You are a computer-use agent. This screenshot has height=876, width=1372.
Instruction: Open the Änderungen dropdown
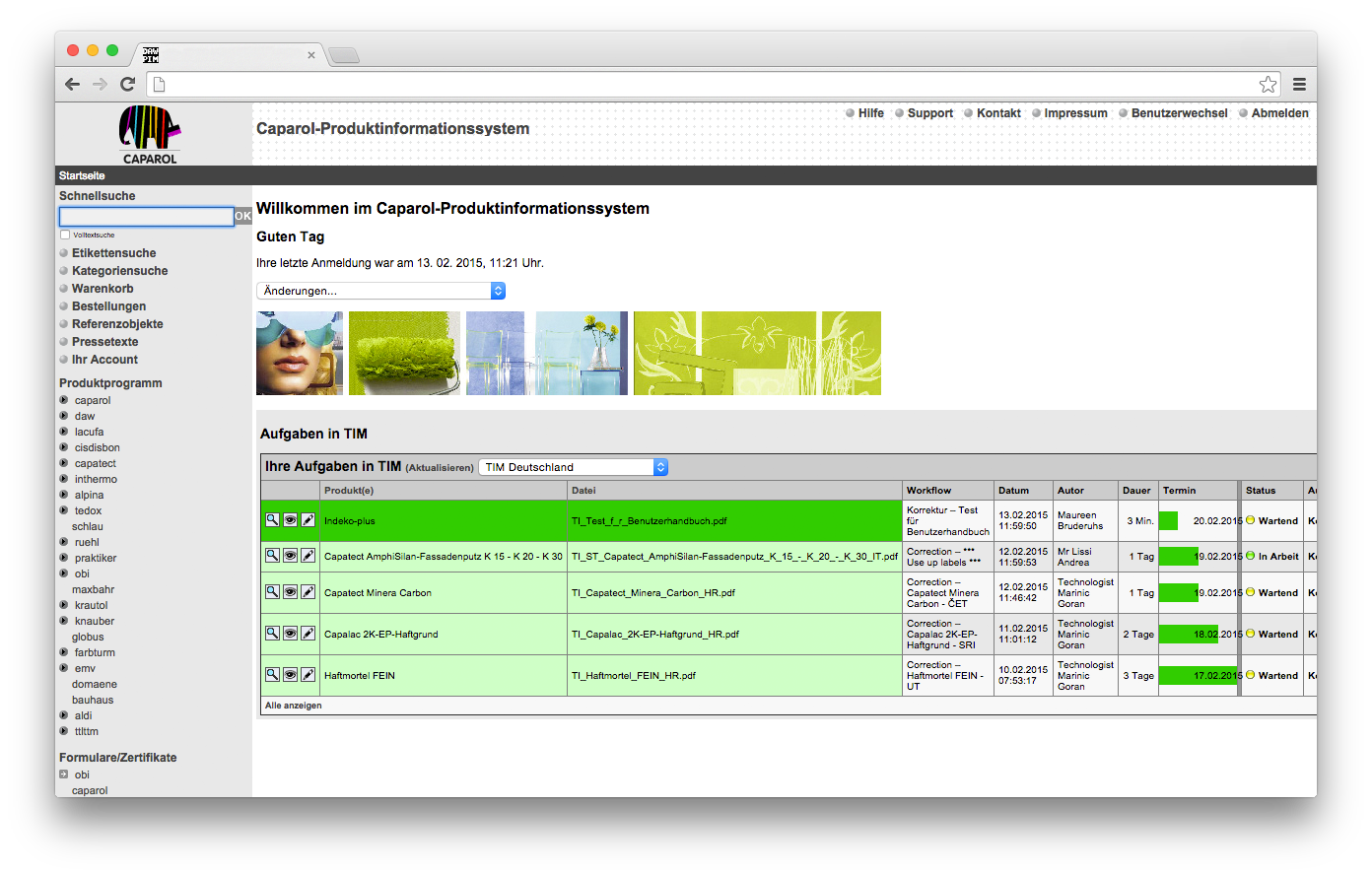click(380, 291)
